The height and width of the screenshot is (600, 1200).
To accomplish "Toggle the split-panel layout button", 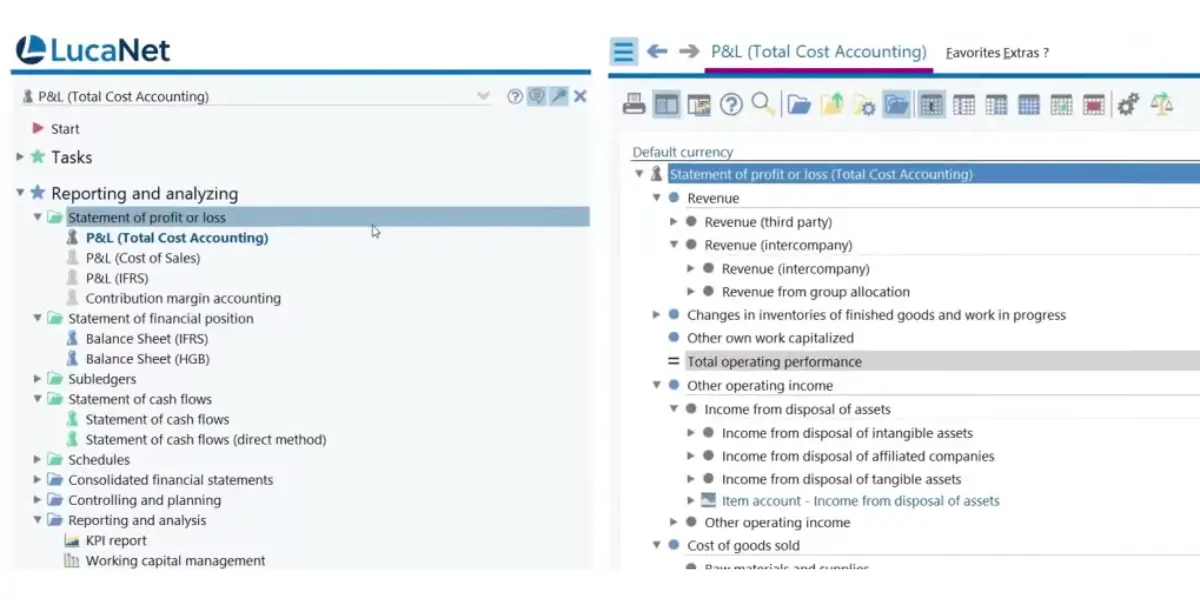I will (666, 104).
